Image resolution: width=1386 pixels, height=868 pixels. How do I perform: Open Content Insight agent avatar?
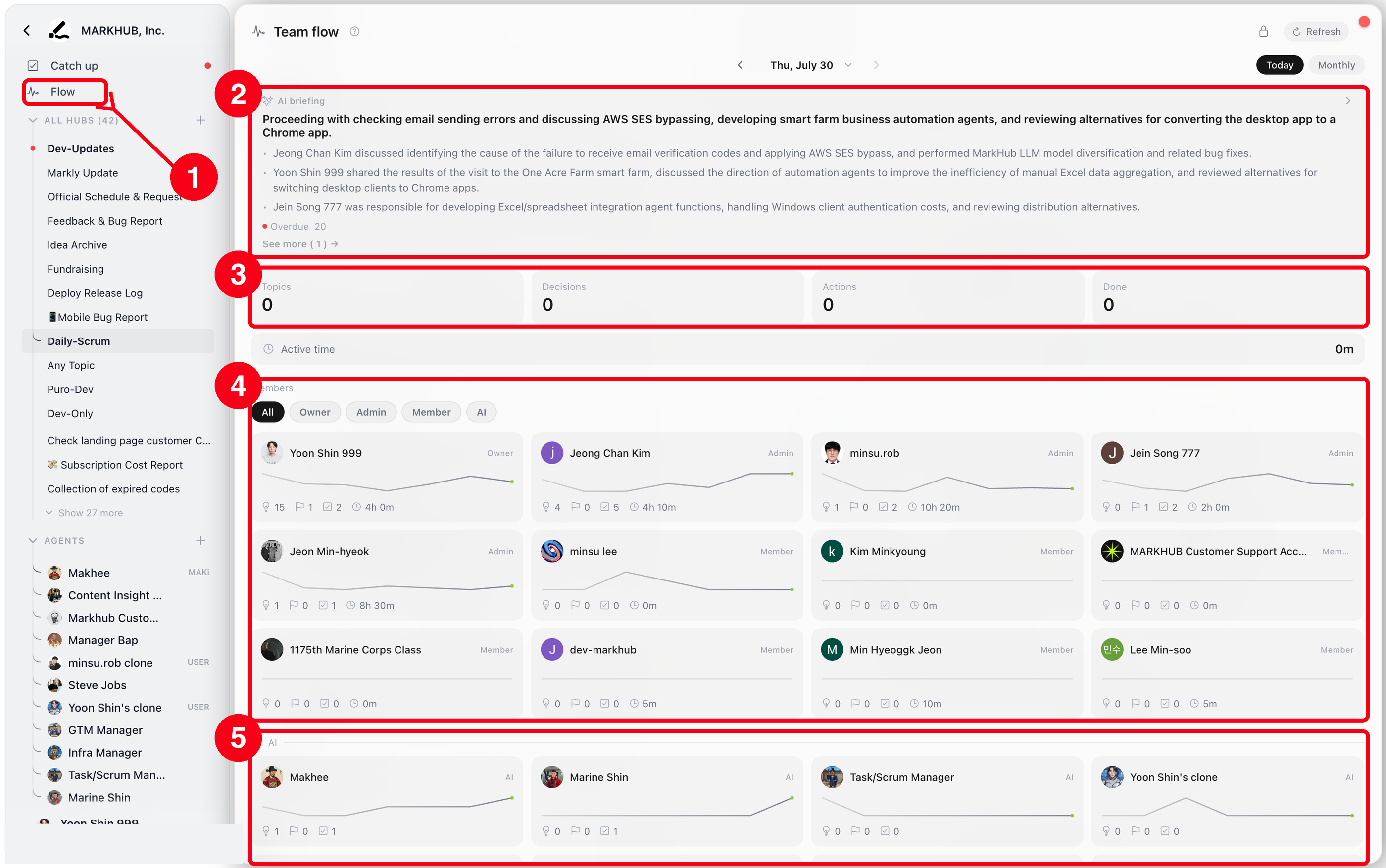(x=54, y=595)
